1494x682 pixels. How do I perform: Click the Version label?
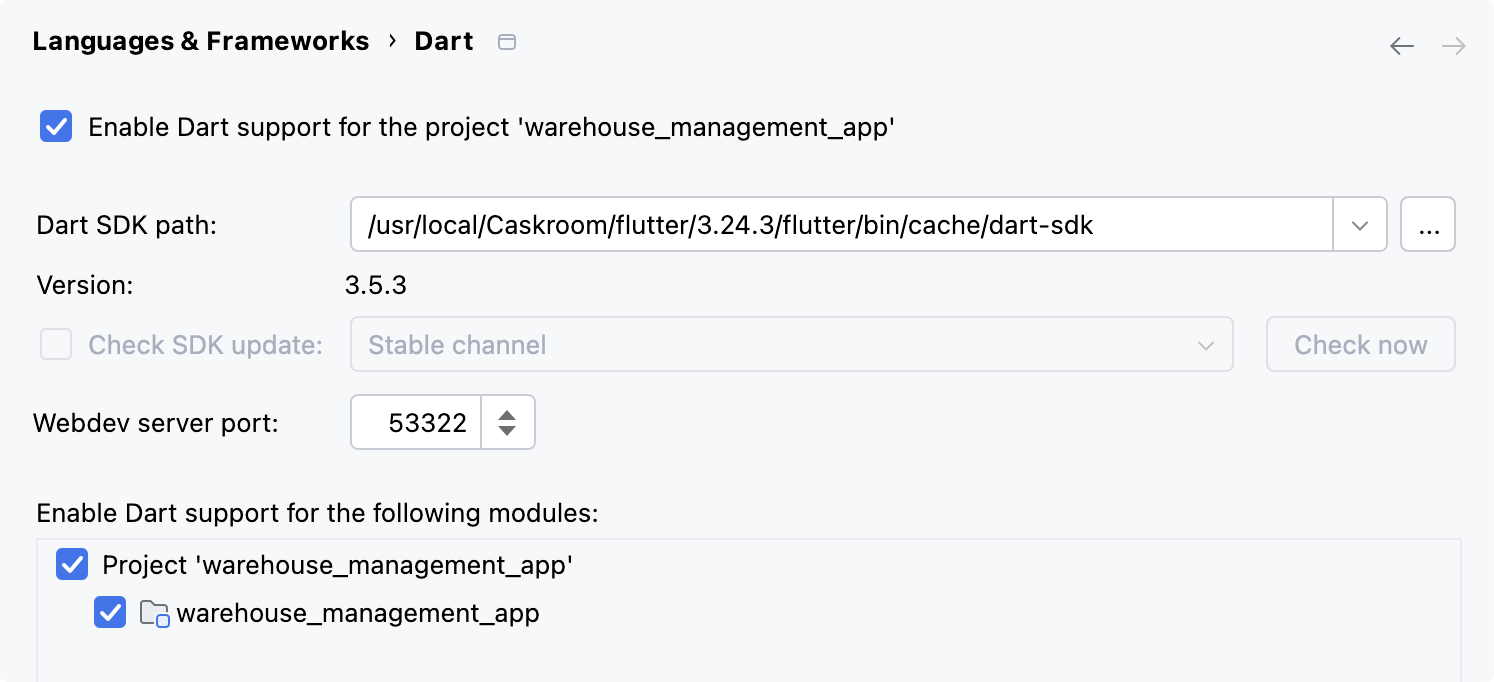(x=85, y=285)
